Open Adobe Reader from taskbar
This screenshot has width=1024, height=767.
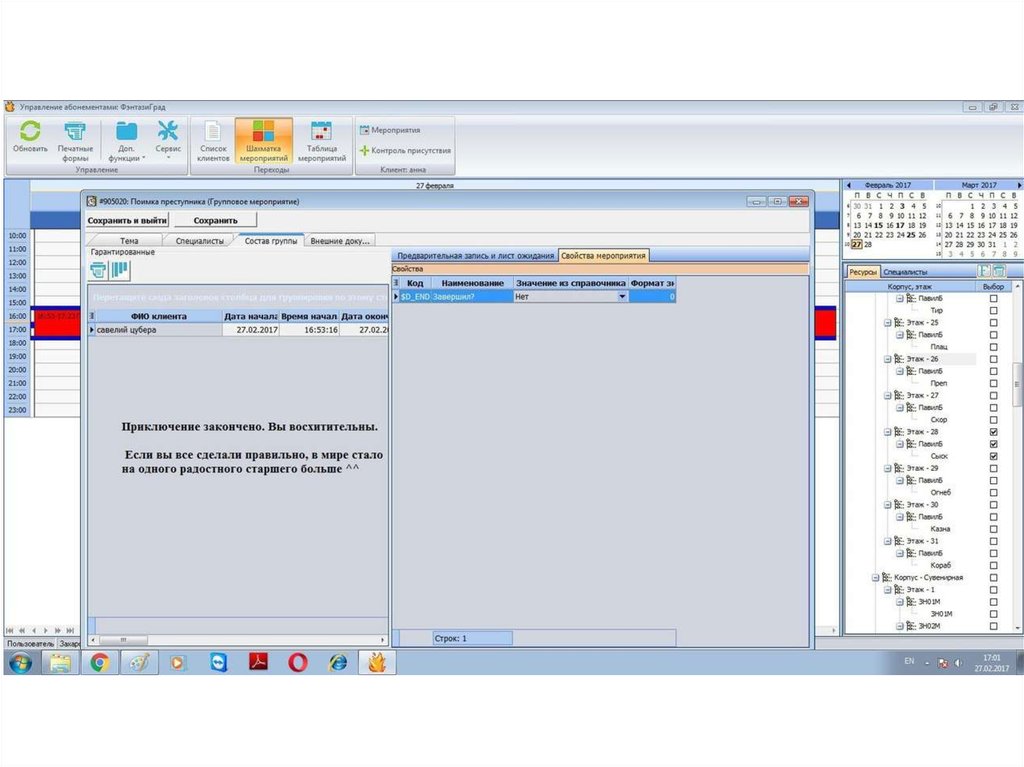coord(259,662)
